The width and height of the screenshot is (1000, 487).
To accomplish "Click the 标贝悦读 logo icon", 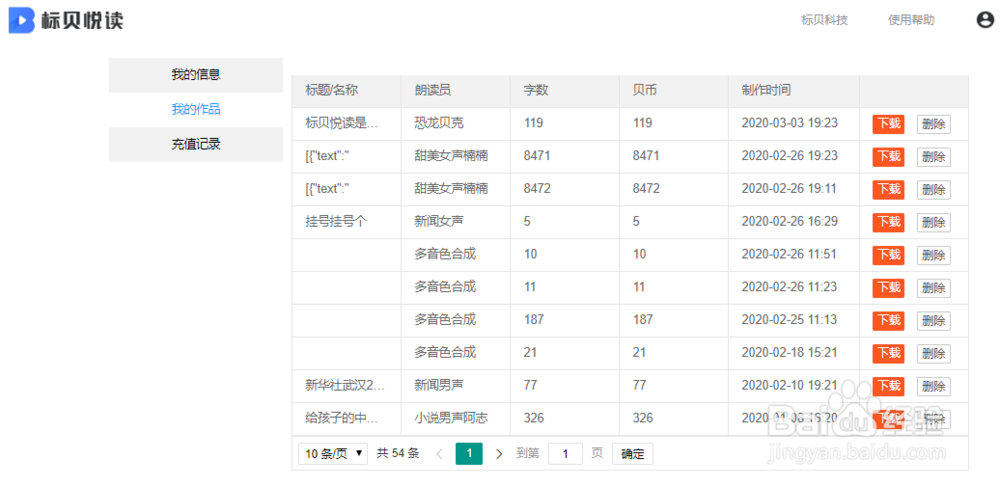I will [22, 20].
